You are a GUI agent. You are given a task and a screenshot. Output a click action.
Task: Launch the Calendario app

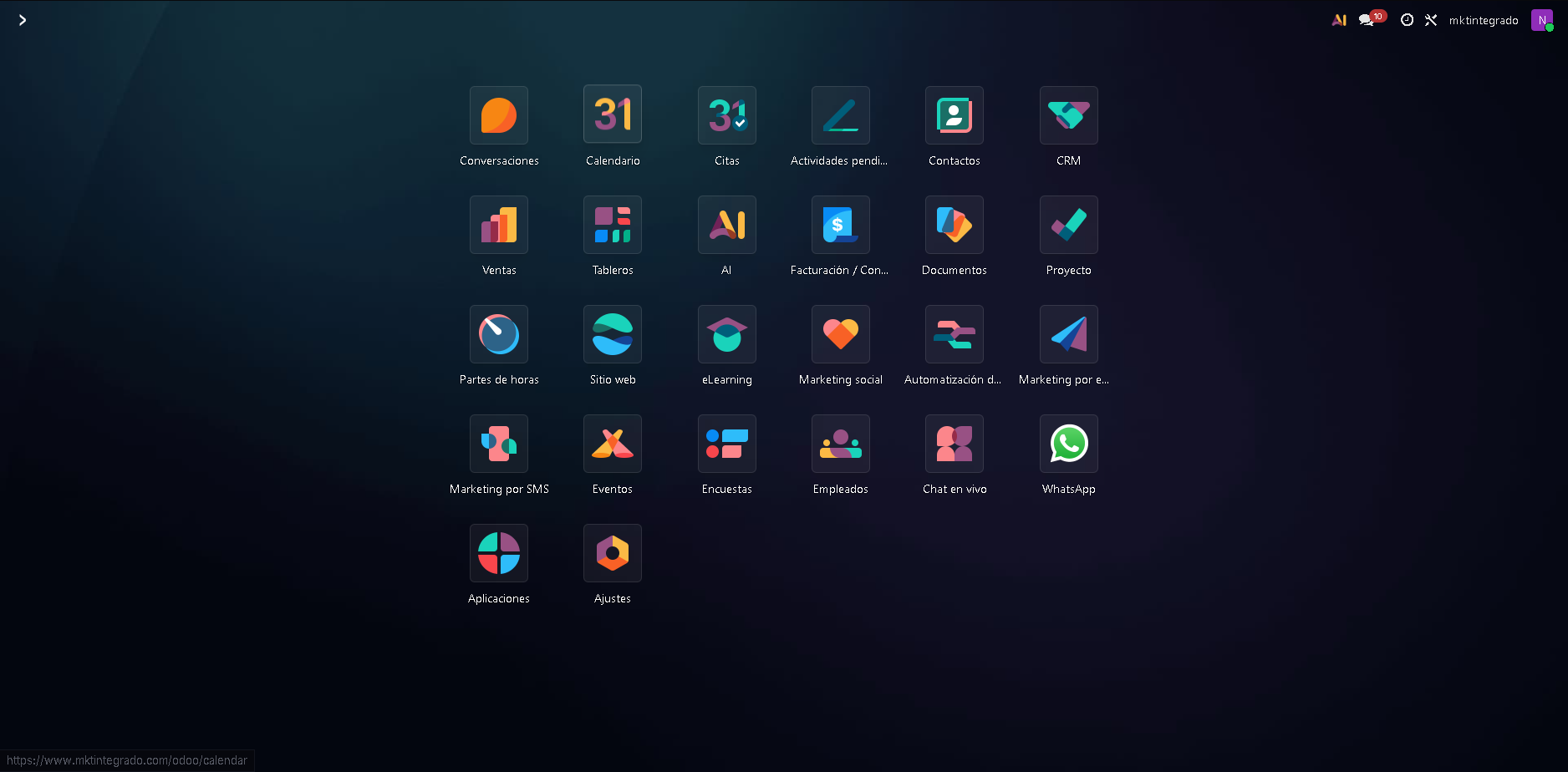point(613,114)
